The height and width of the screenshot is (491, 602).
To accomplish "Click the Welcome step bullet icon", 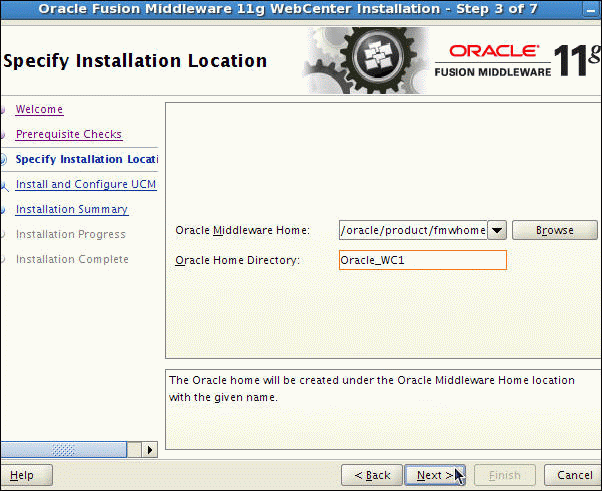I will coord(3,111).
